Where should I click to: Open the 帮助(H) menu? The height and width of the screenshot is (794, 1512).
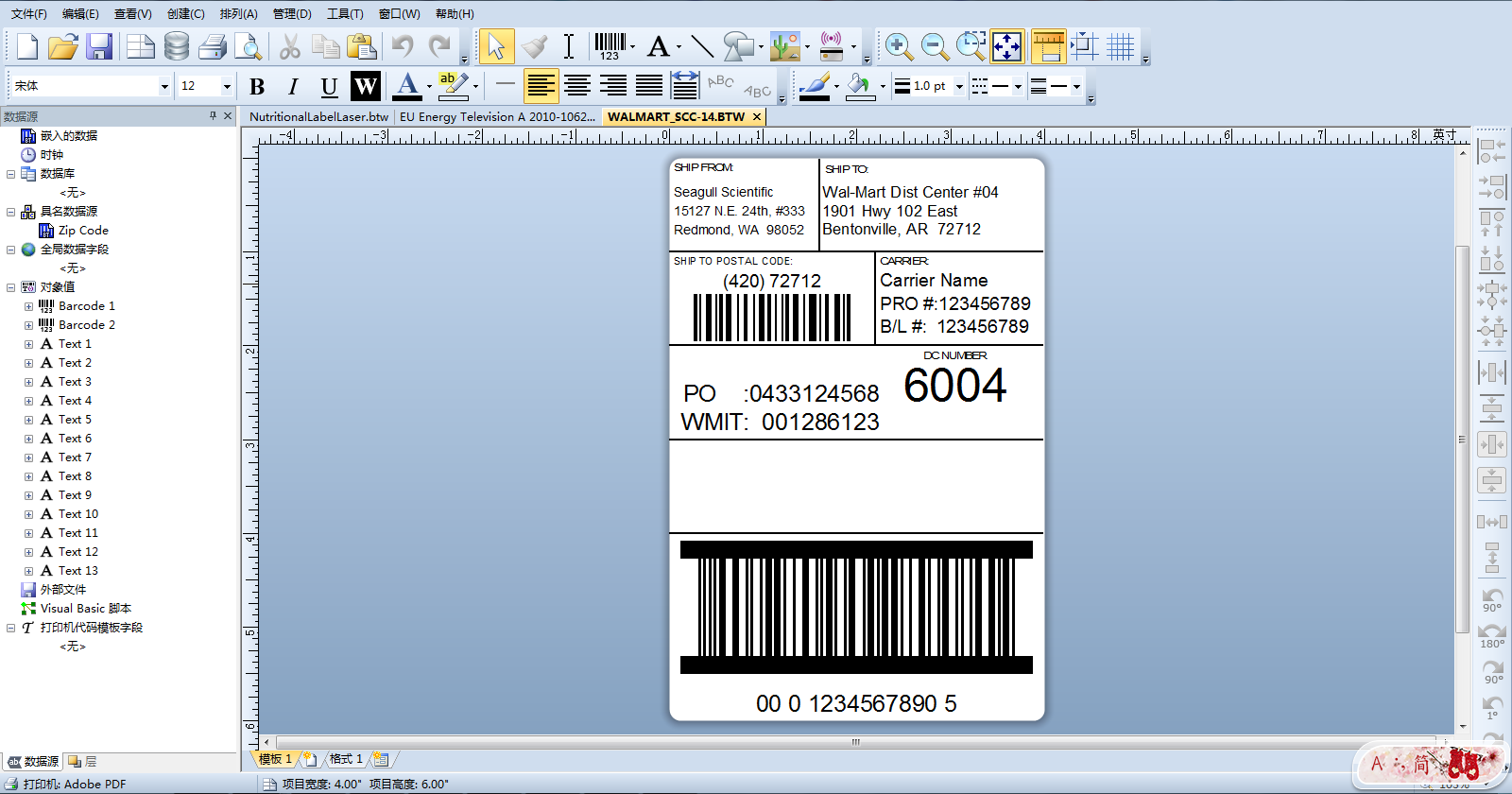[455, 14]
